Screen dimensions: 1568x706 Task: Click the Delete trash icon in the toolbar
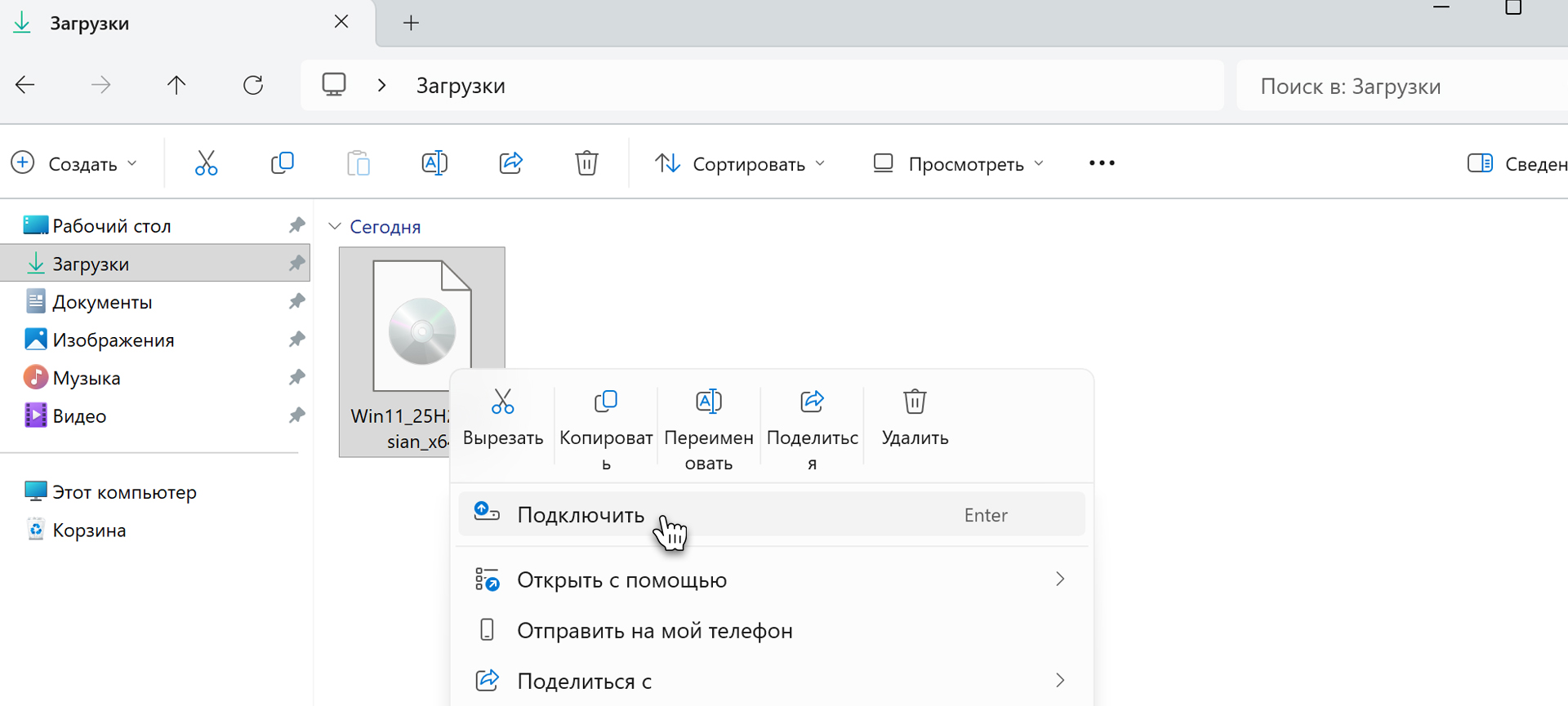[x=586, y=163]
